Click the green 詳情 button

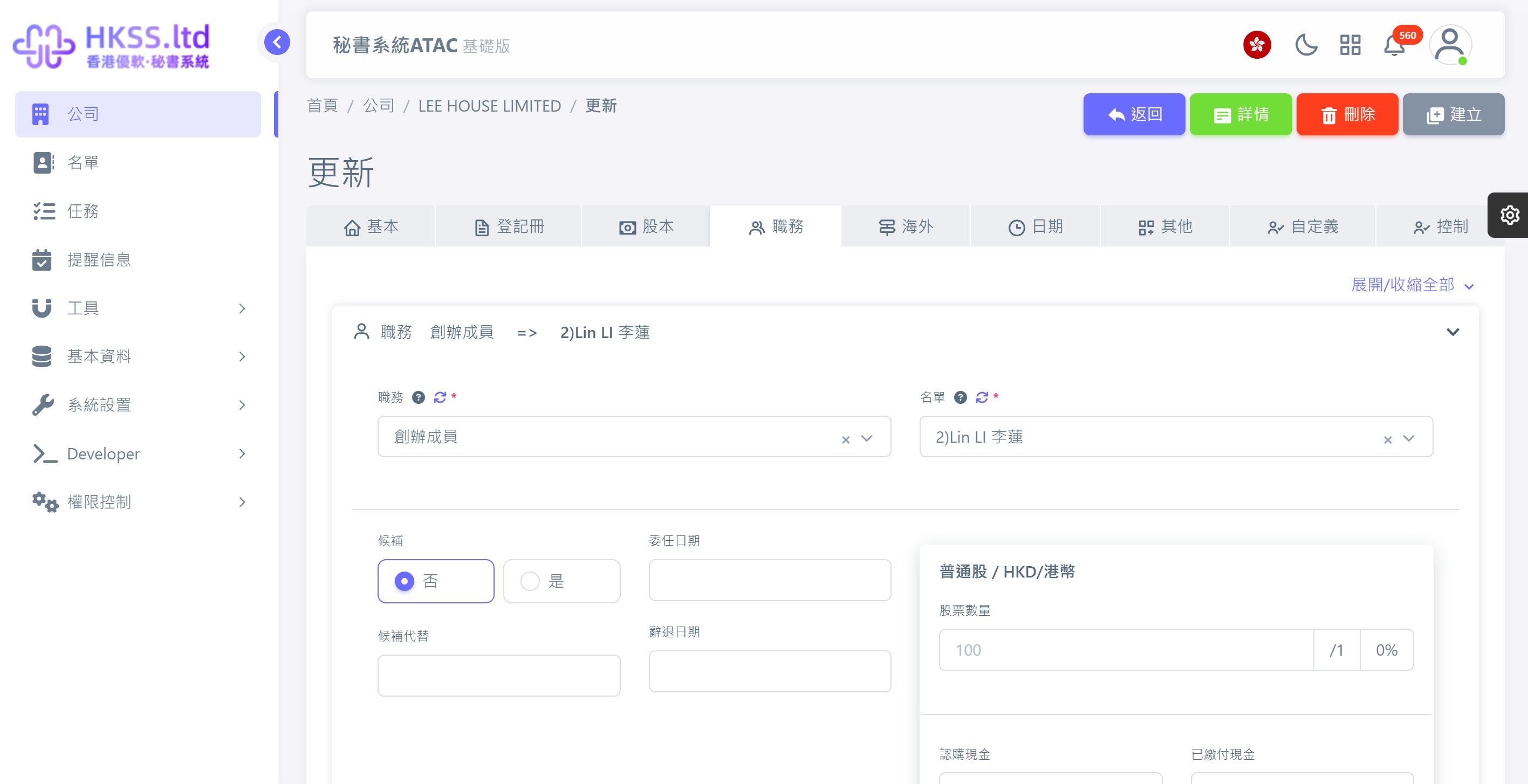click(x=1241, y=114)
